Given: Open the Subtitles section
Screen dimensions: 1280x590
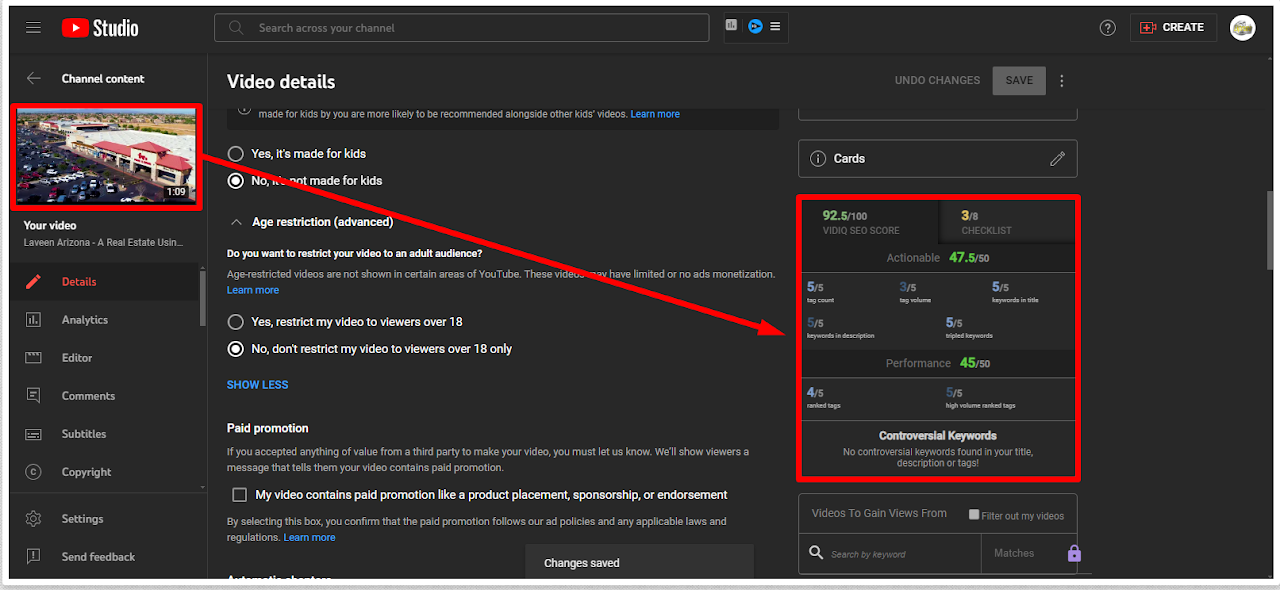Looking at the screenshot, I should tap(84, 433).
